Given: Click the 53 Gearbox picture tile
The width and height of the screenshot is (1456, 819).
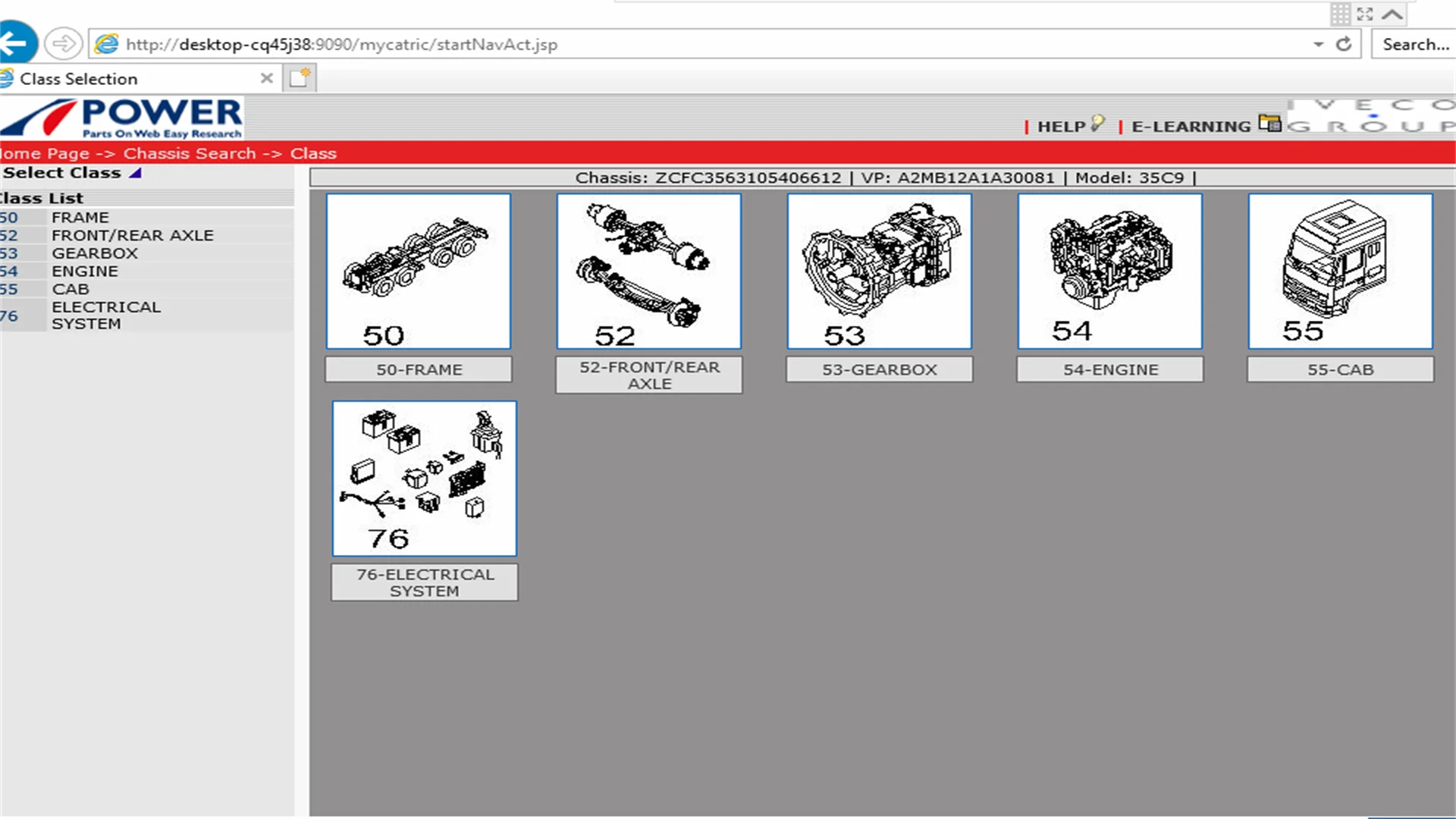Looking at the screenshot, I should [879, 271].
